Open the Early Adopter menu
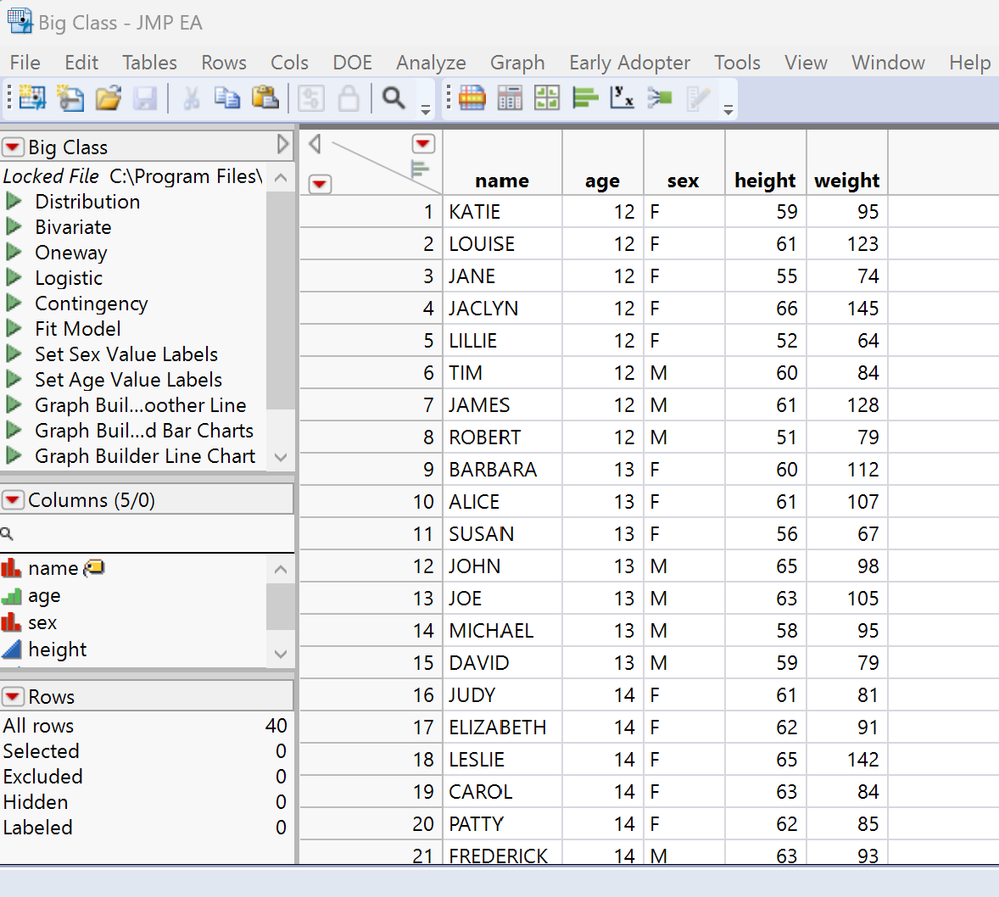This screenshot has width=999, height=897. (629, 62)
